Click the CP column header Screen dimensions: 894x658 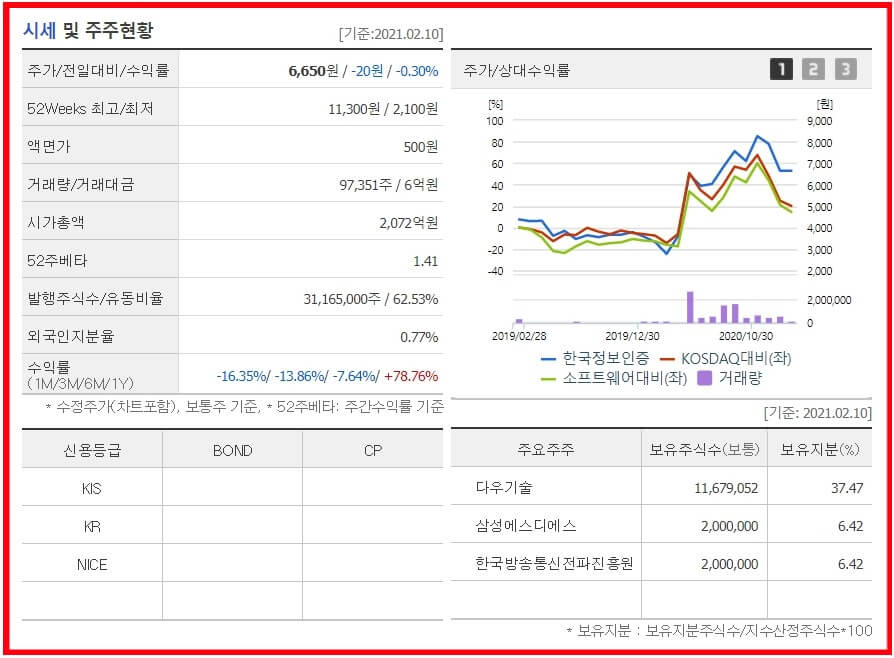pos(373,451)
